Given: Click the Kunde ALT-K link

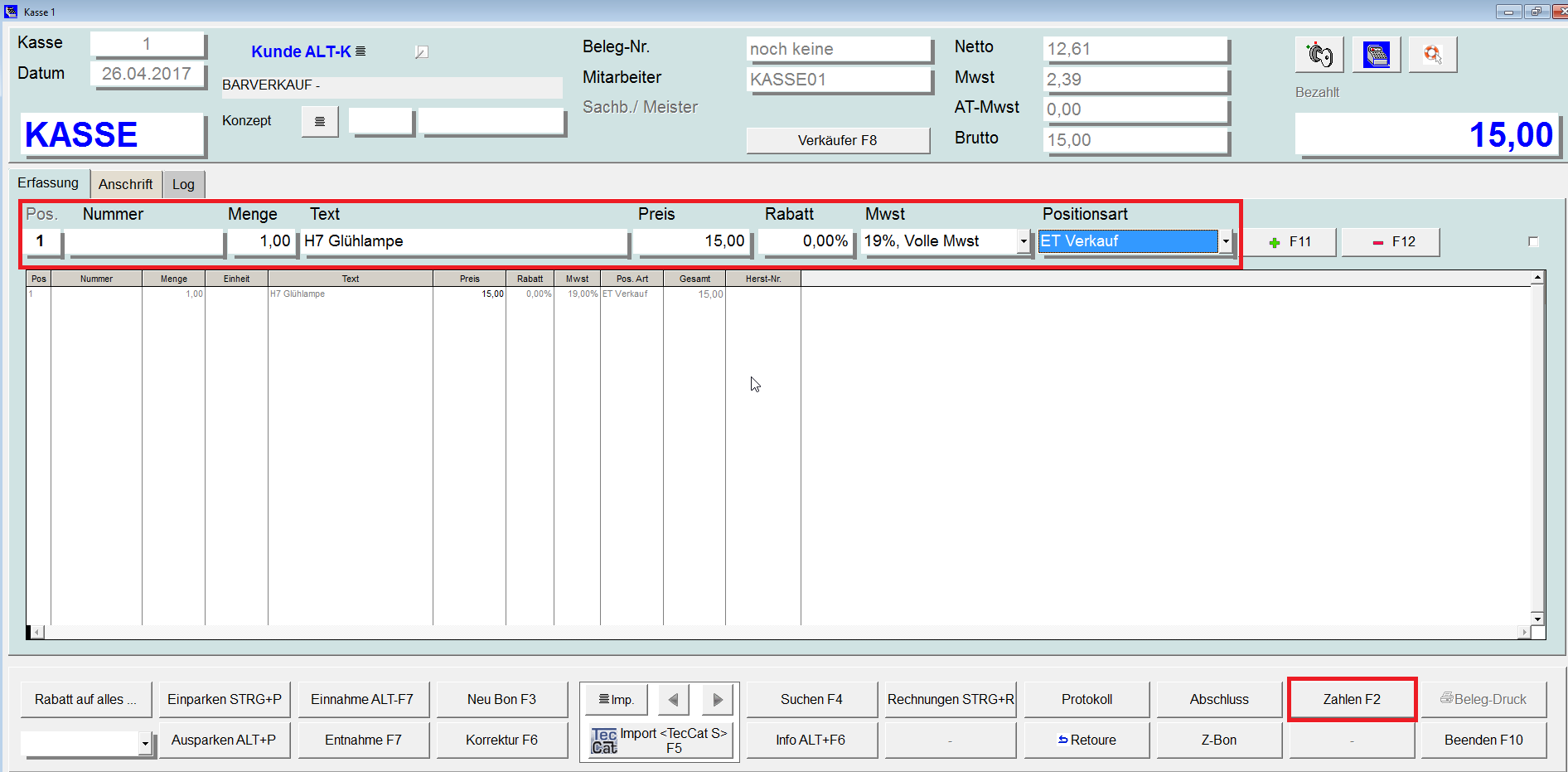Looking at the screenshot, I should pyautogui.click(x=301, y=51).
